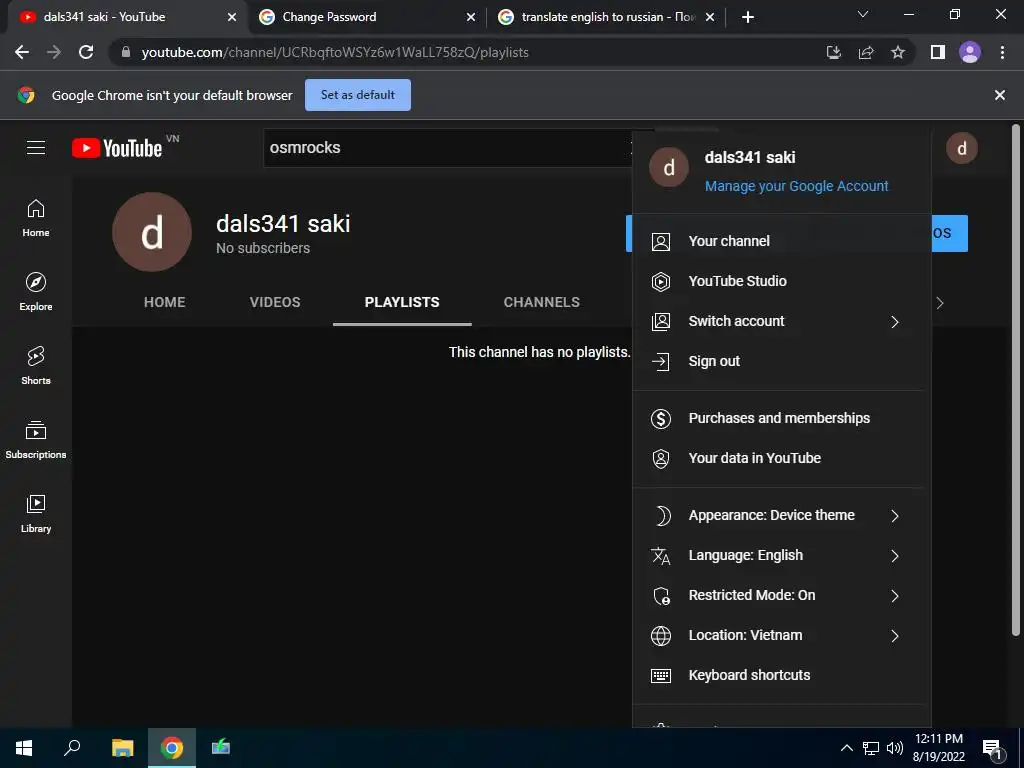Open Explore in the sidebar
The image size is (1024, 768).
[36, 292]
